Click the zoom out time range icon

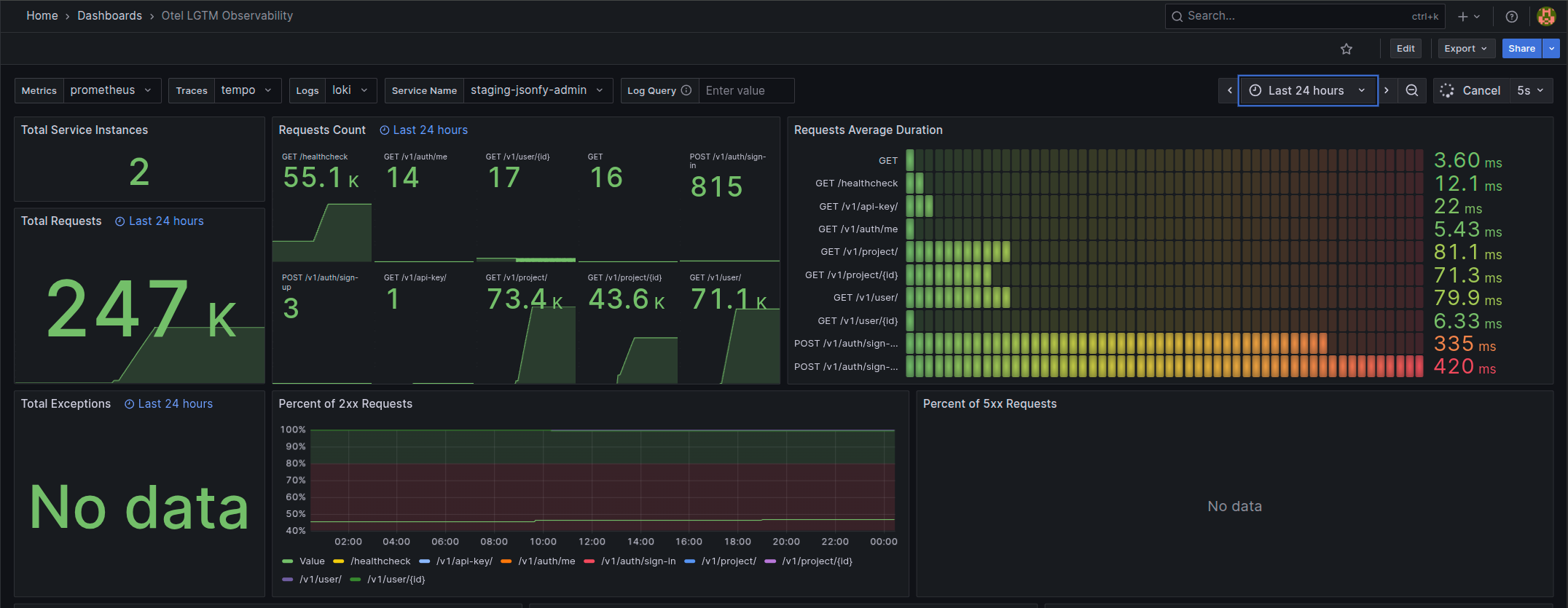tap(1411, 90)
